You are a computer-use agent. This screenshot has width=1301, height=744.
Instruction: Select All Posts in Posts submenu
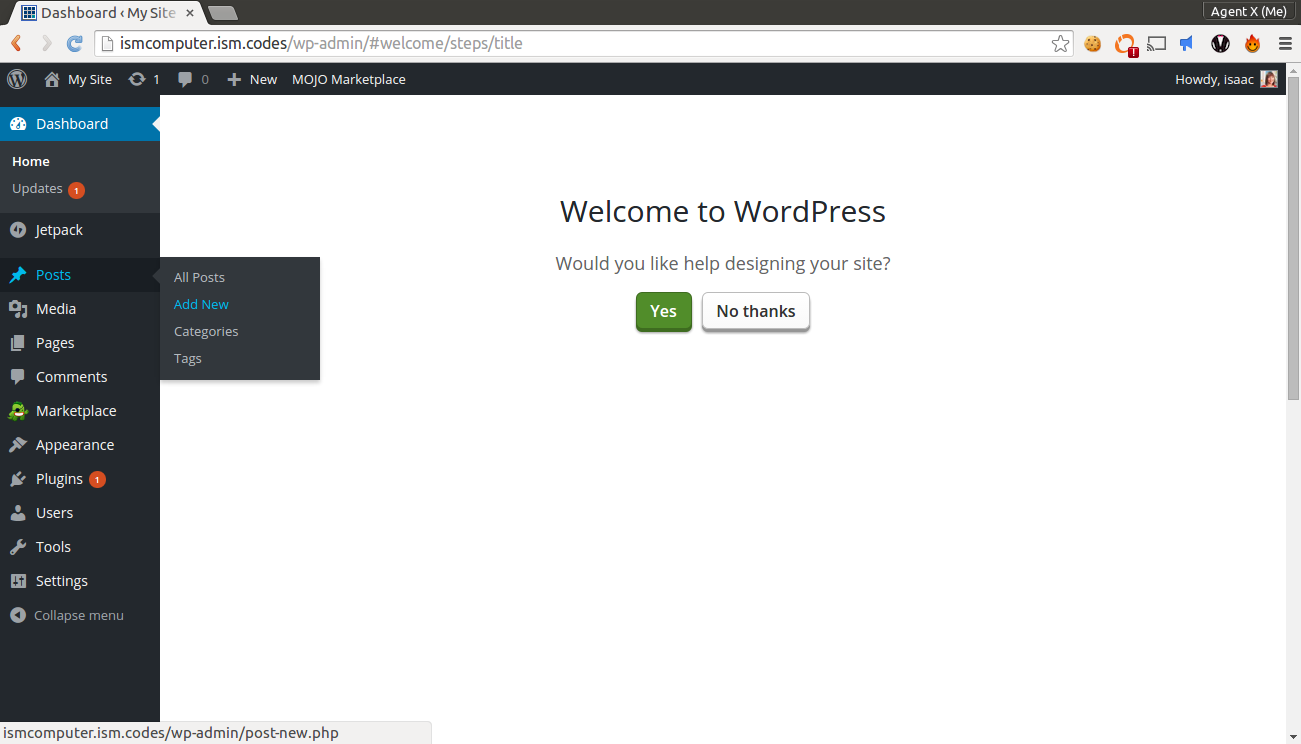(199, 277)
